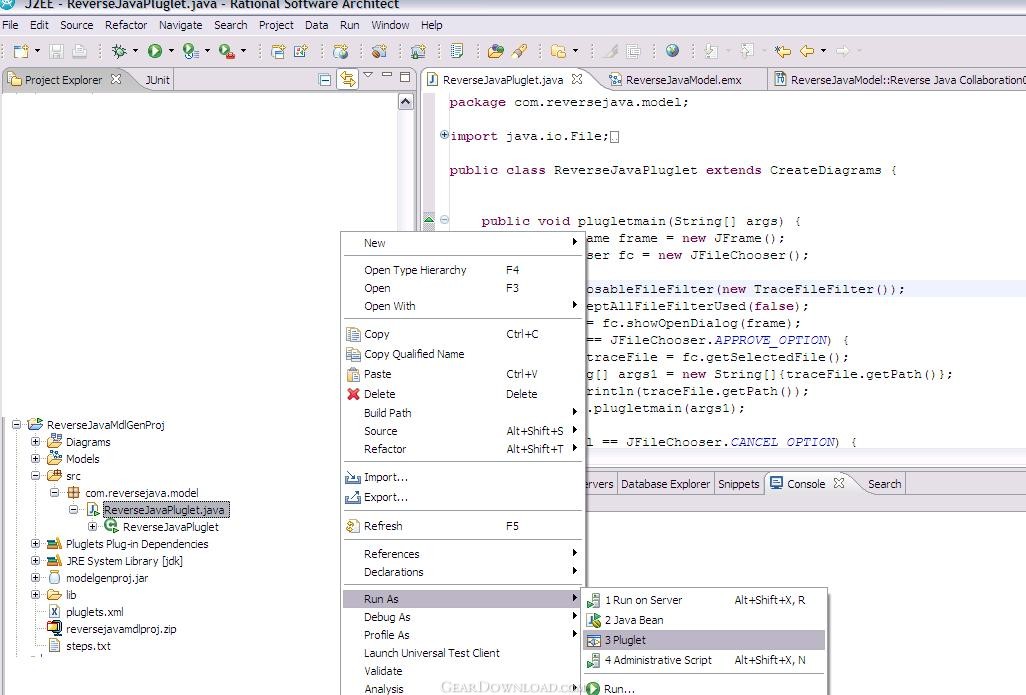
Task: Close the Project Explorer view
Action: click(x=116, y=79)
